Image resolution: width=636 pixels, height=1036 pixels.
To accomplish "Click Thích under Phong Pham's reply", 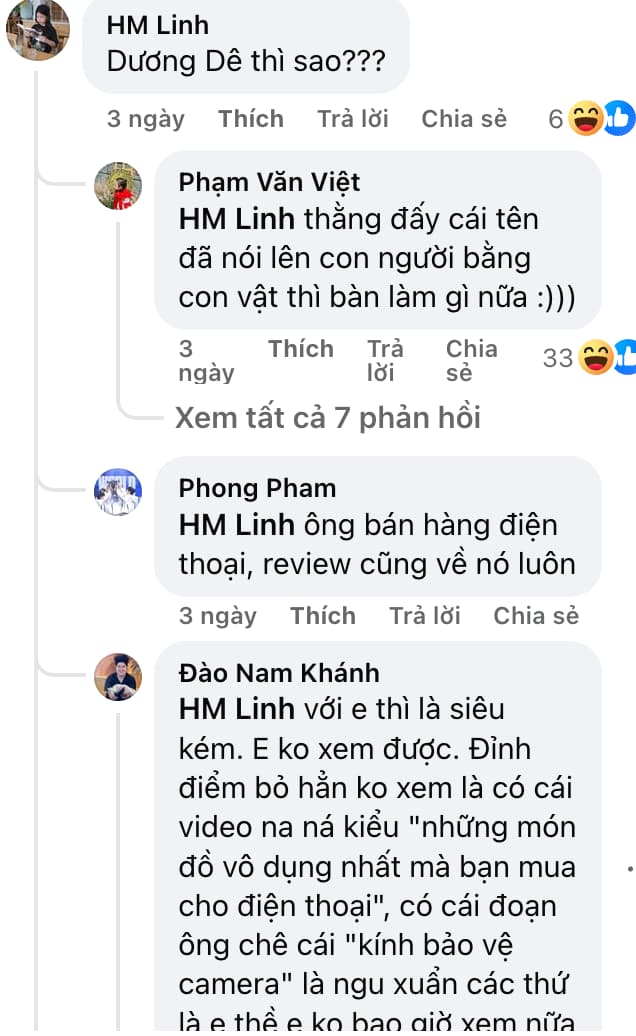I will click(x=323, y=616).
